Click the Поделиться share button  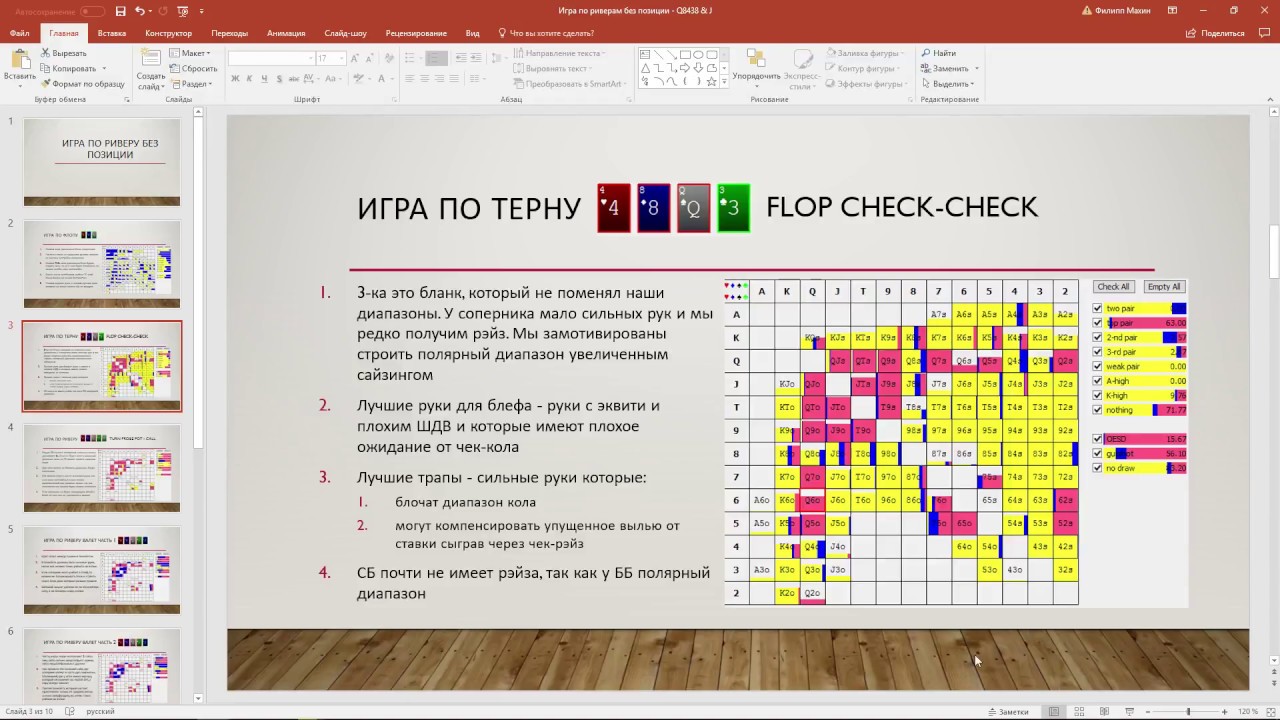1215,33
